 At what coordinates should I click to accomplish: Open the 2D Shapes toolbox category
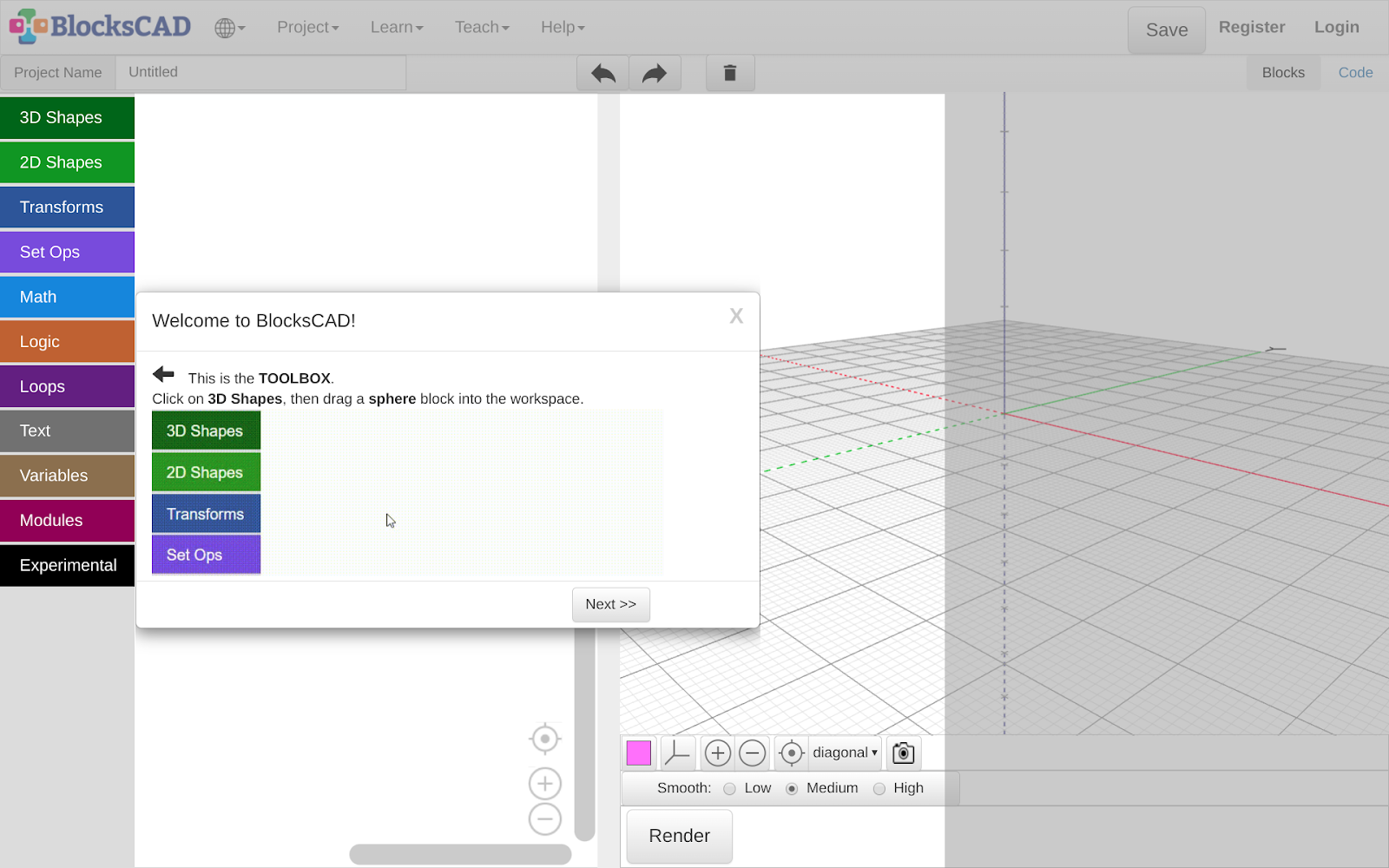pyautogui.click(x=68, y=162)
